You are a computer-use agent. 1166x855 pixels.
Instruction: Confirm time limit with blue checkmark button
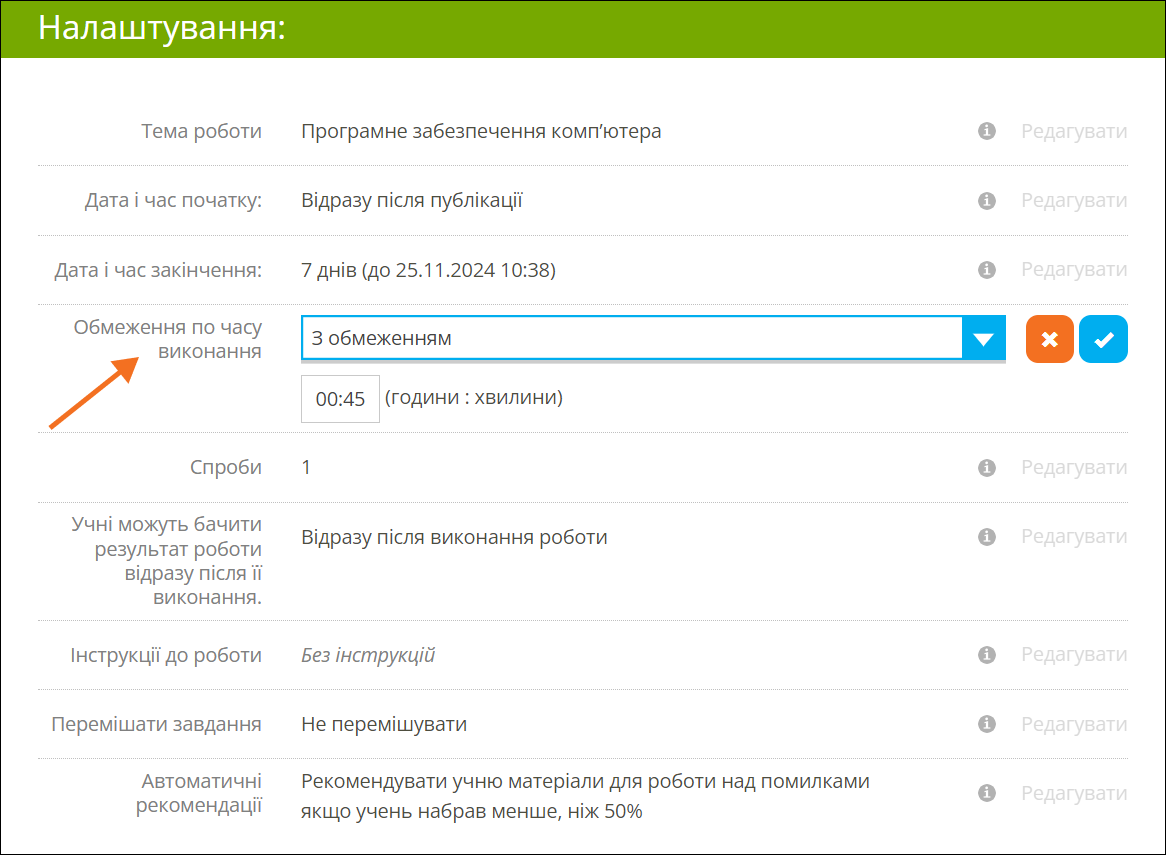coord(1103,339)
